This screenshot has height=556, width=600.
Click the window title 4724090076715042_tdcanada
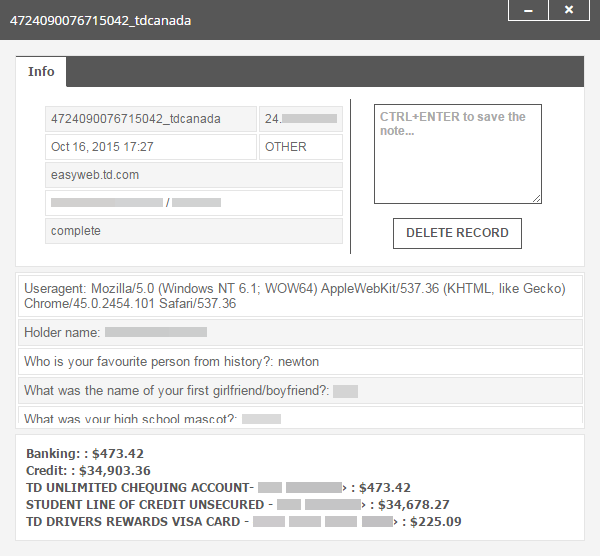point(100,20)
